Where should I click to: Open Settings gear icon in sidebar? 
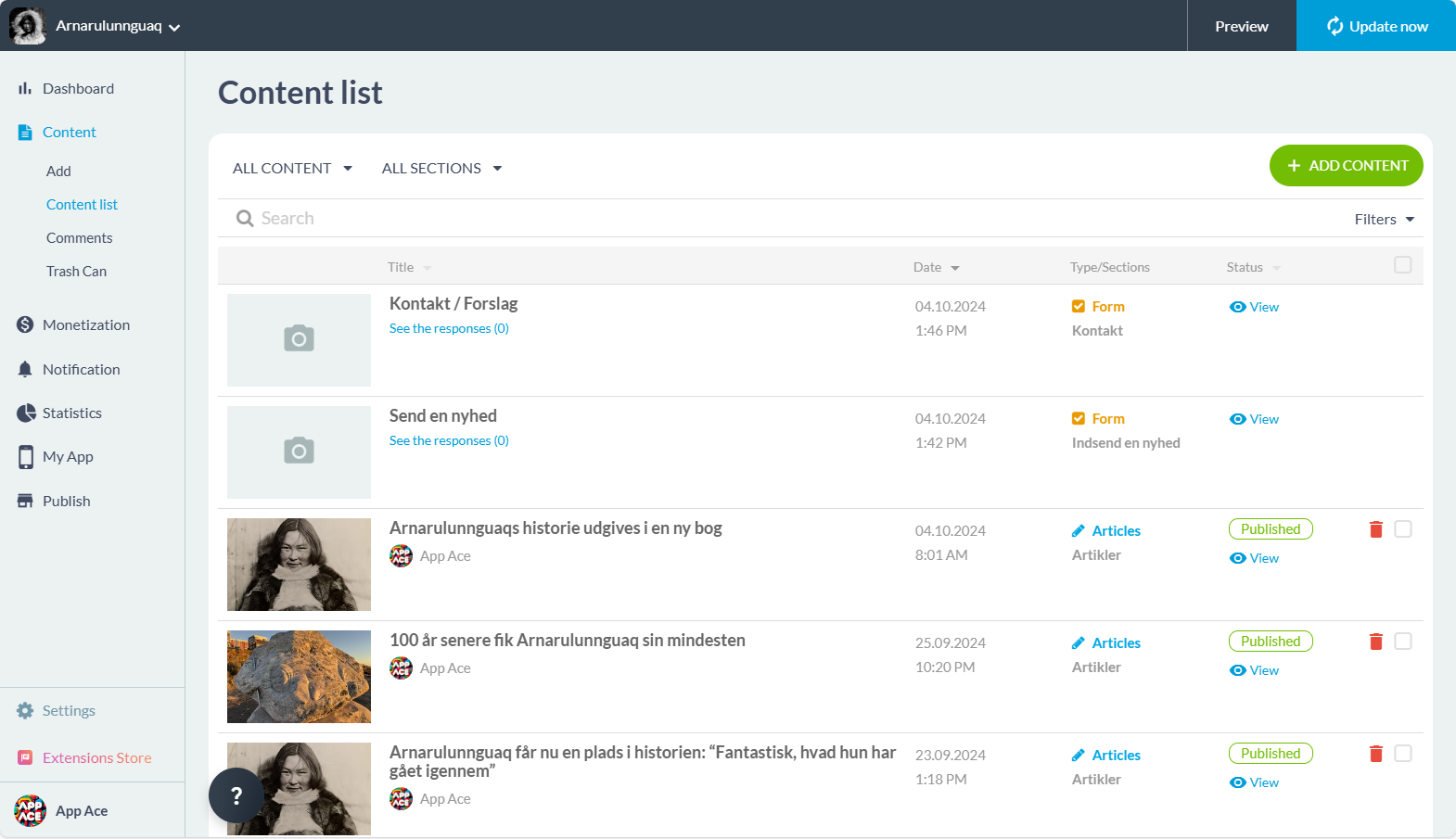coord(25,711)
